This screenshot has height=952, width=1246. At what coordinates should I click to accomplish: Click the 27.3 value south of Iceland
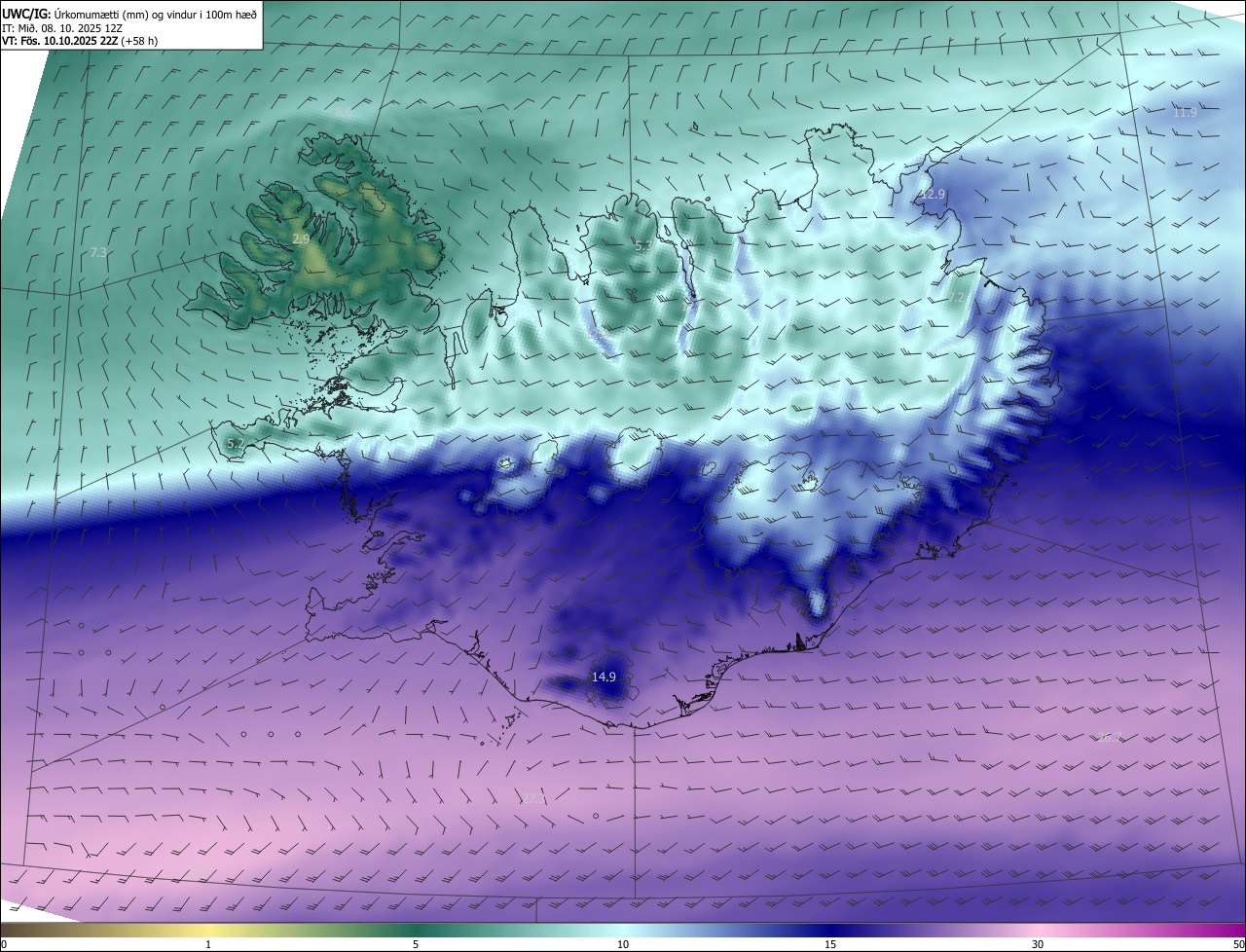(x=533, y=799)
